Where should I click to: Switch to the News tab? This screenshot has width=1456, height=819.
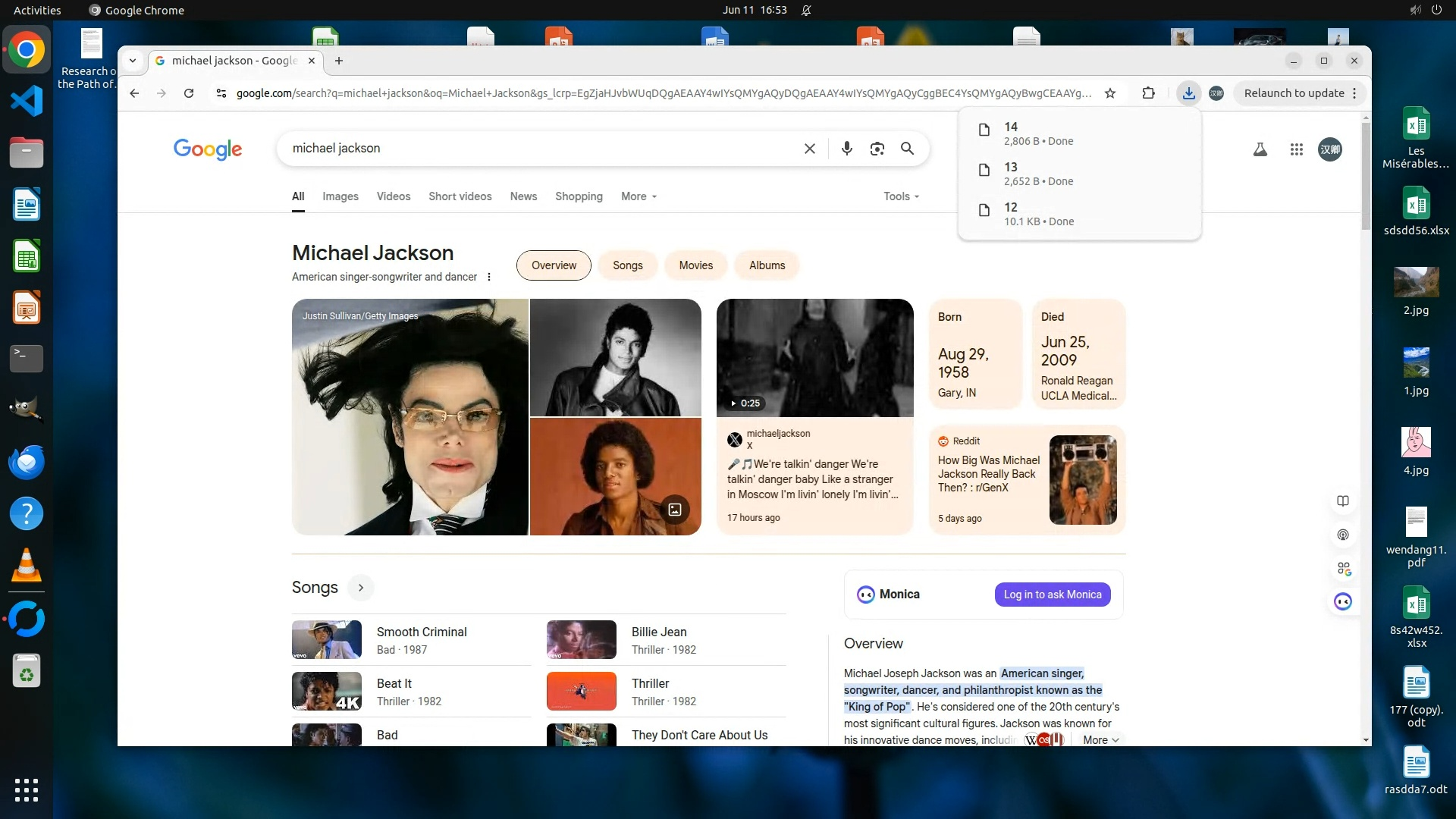522,196
